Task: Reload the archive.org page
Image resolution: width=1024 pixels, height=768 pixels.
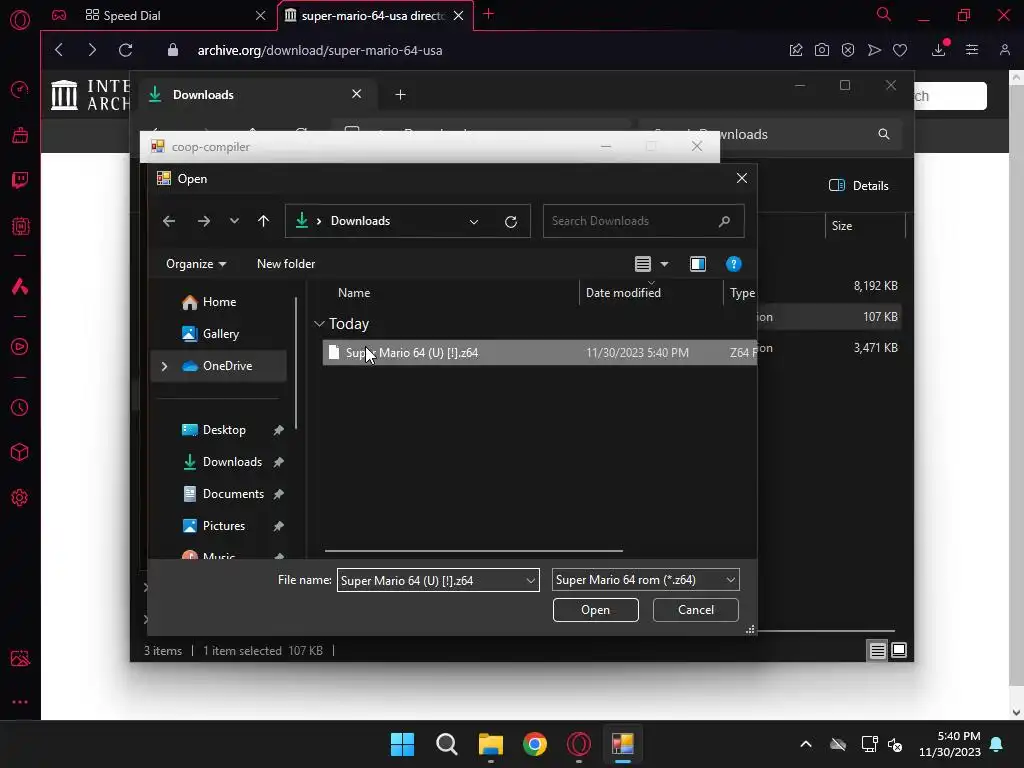Action: pos(126,50)
